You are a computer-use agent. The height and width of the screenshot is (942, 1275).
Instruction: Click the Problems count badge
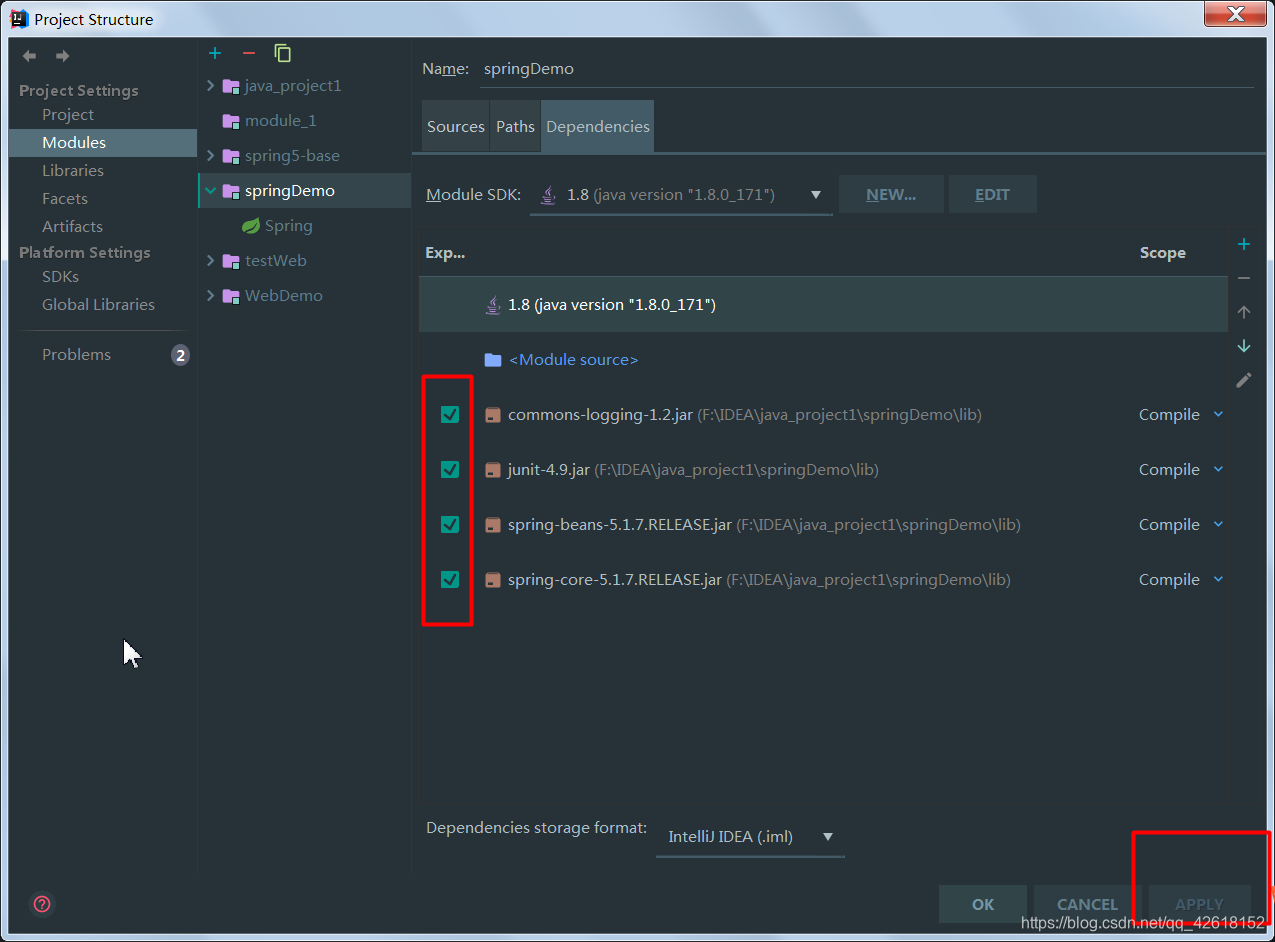click(180, 355)
